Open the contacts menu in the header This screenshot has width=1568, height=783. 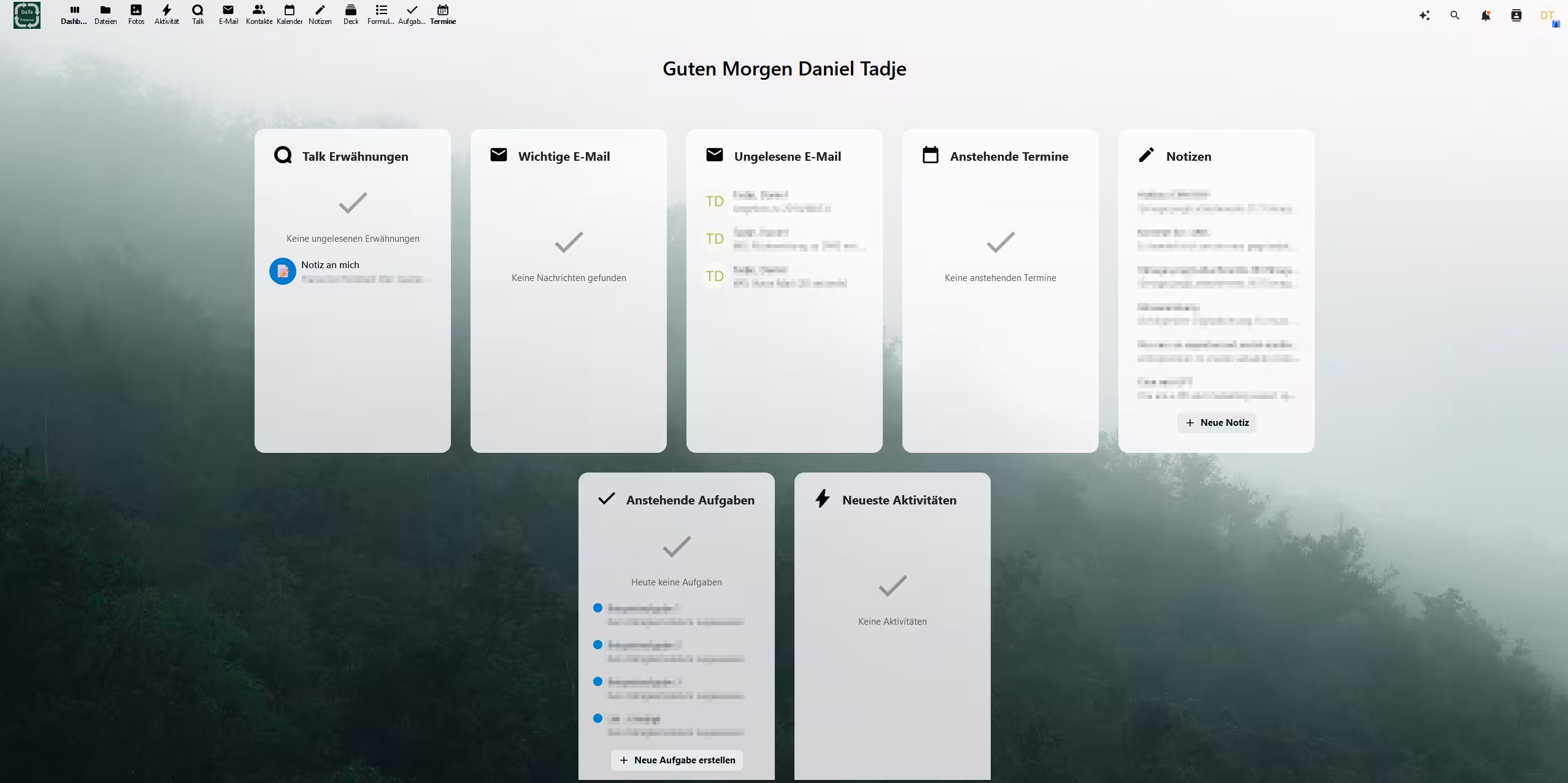[1515, 15]
